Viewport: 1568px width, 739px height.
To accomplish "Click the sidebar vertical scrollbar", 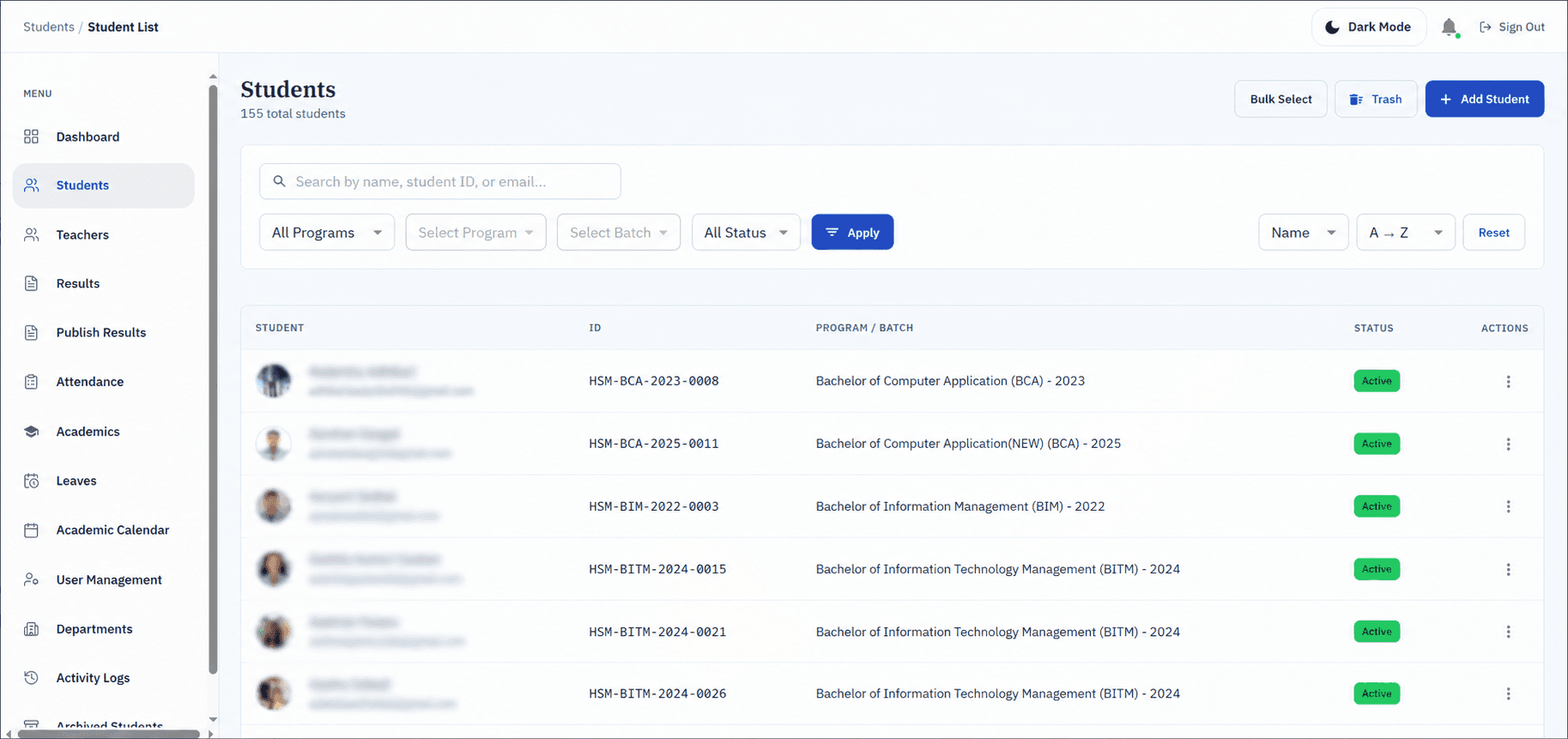I will coord(213,378).
